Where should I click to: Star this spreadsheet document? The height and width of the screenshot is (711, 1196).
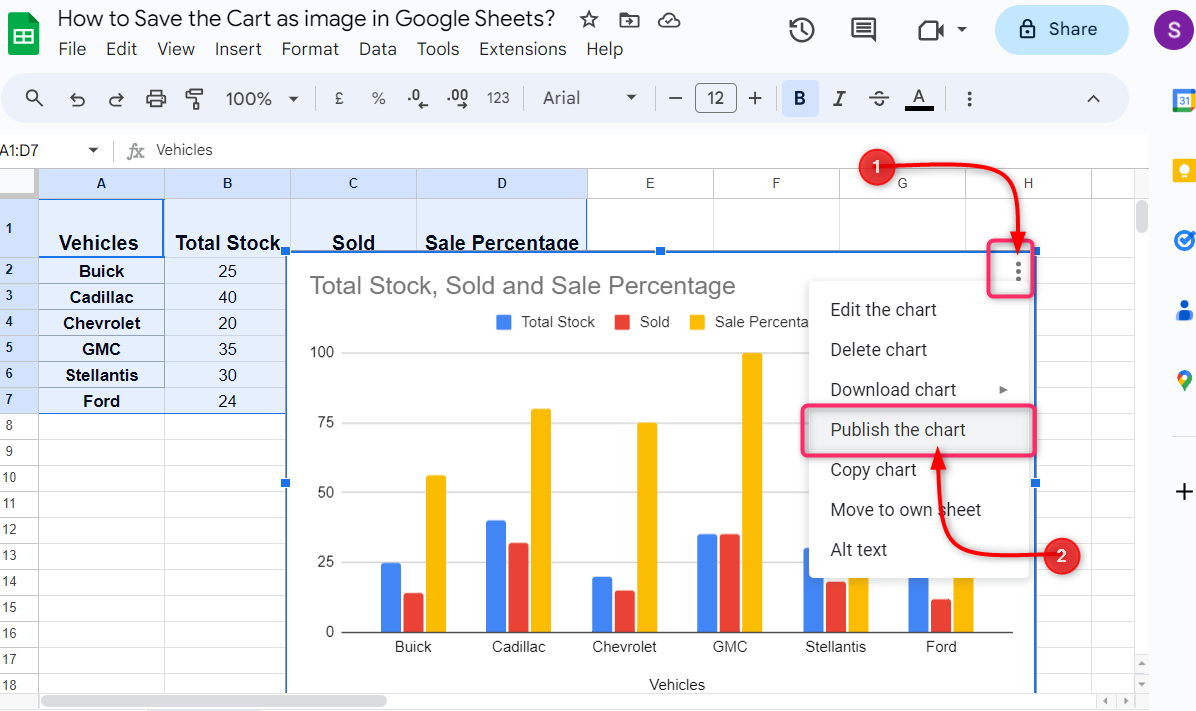click(589, 19)
